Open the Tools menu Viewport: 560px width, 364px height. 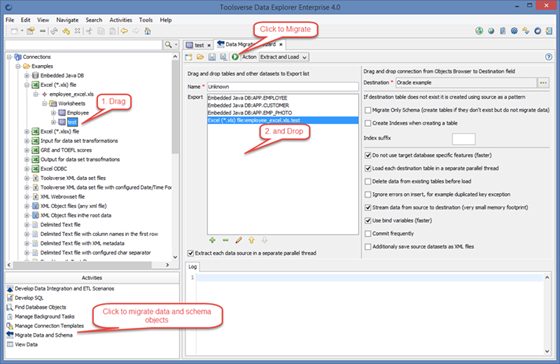(146, 20)
